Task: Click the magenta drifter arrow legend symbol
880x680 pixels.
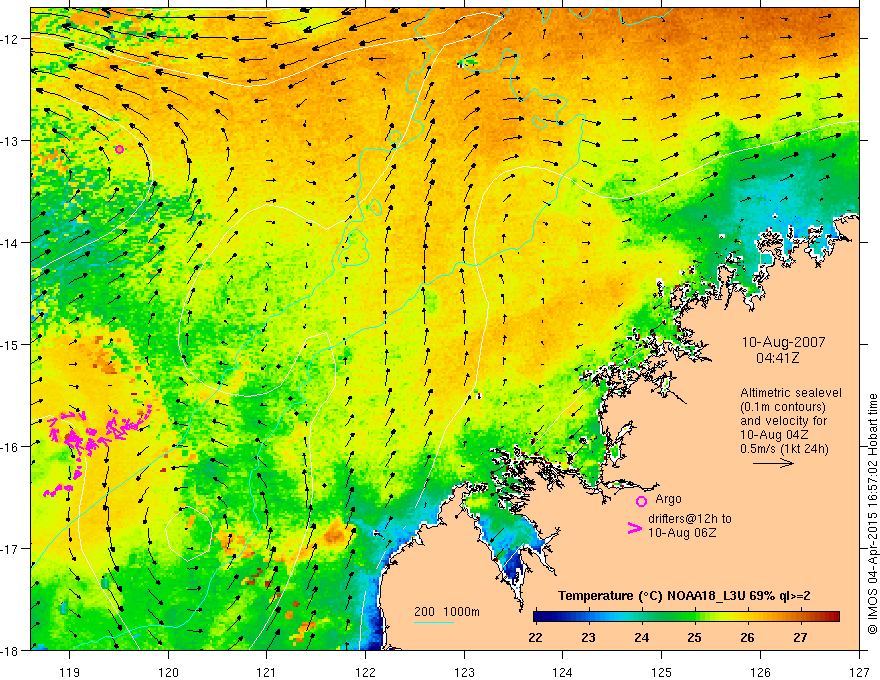Action: tap(634, 528)
